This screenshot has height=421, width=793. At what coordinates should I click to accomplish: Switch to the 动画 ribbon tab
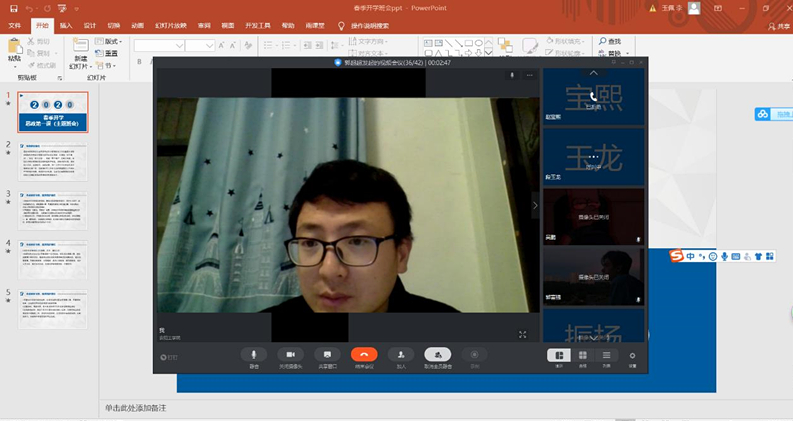[x=138, y=25]
